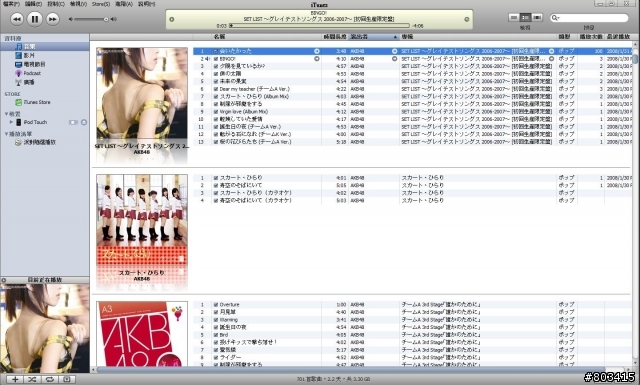Screen dimensions: 640x385
Task: Skip to the next track
Action: coord(53,19)
